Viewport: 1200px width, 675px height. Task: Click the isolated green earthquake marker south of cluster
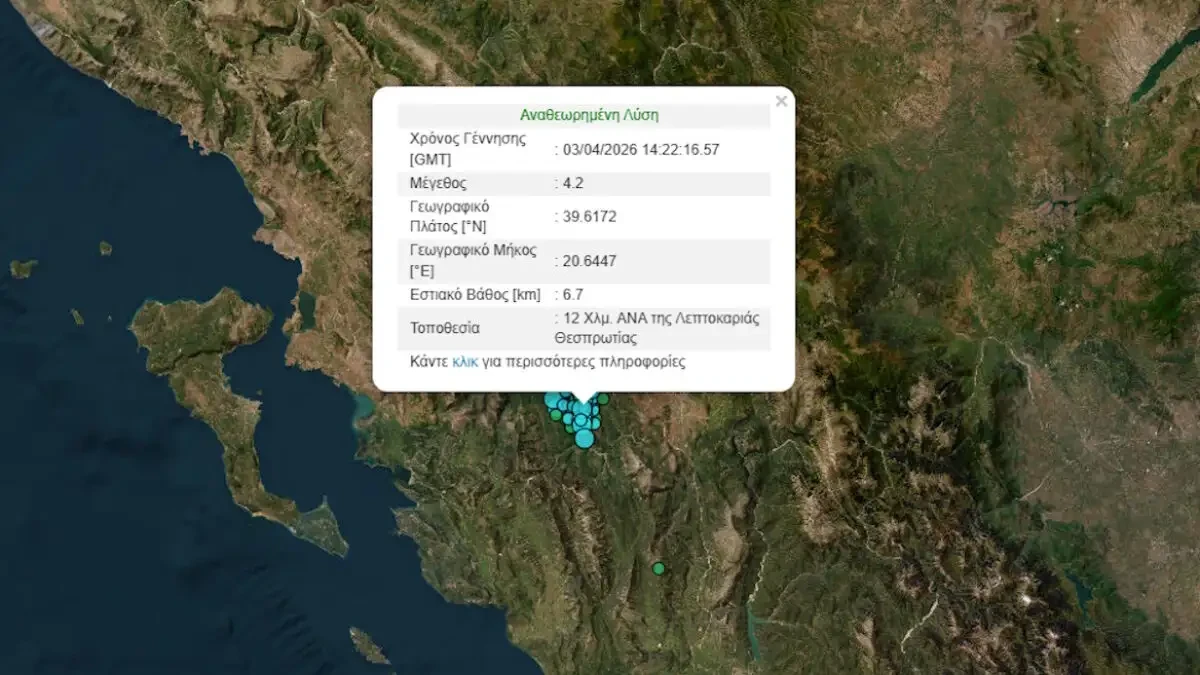[658, 568]
